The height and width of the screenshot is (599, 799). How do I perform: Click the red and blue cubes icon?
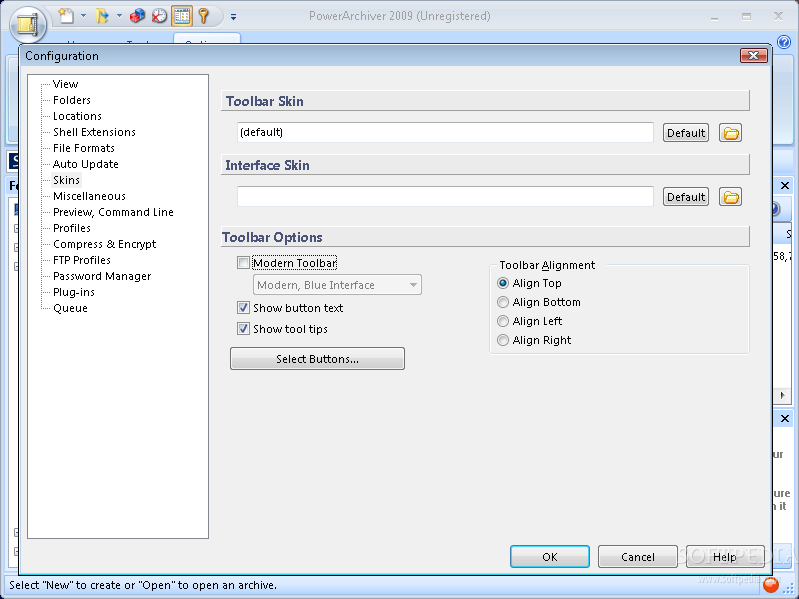[x=137, y=16]
